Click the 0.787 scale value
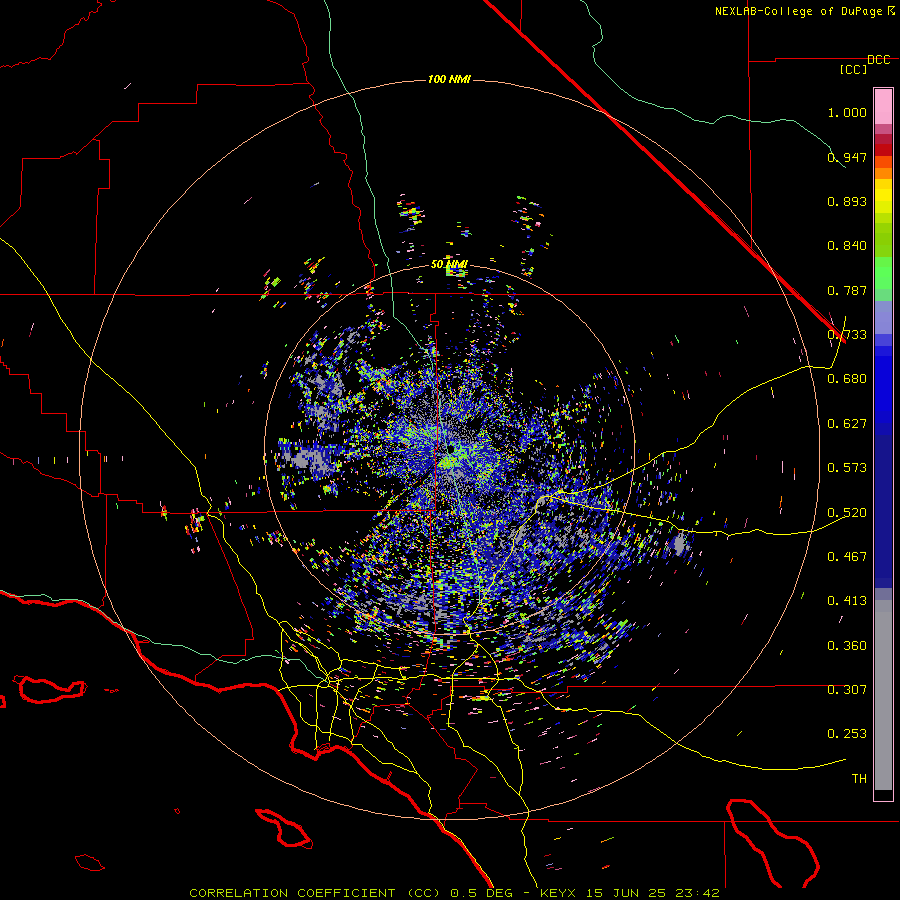Viewport: 900px width, 900px height. pyautogui.click(x=847, y=290)
